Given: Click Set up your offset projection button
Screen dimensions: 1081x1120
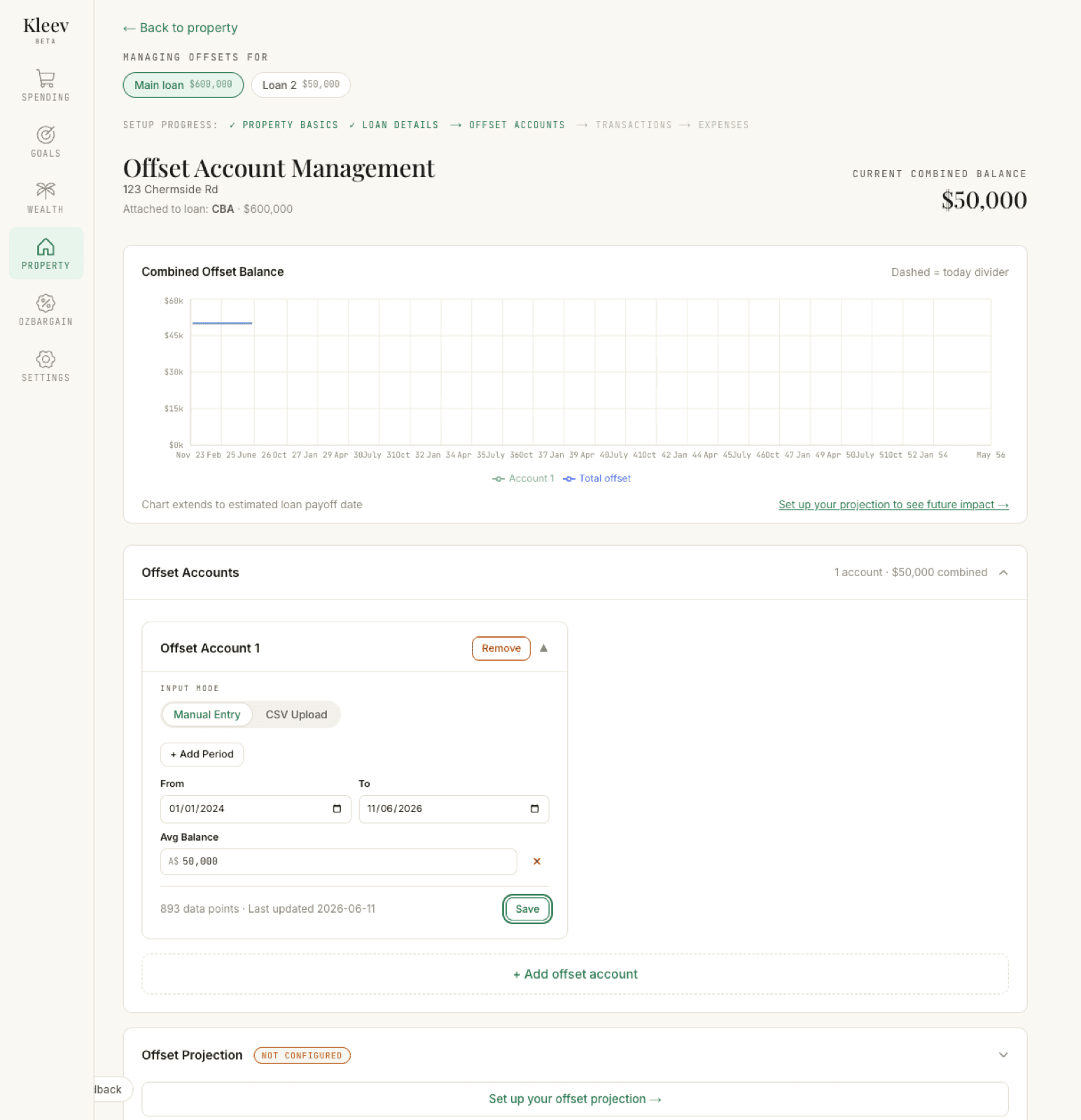Looking at the screenshot, I should pyautogui.click(x=575, y=1099).
